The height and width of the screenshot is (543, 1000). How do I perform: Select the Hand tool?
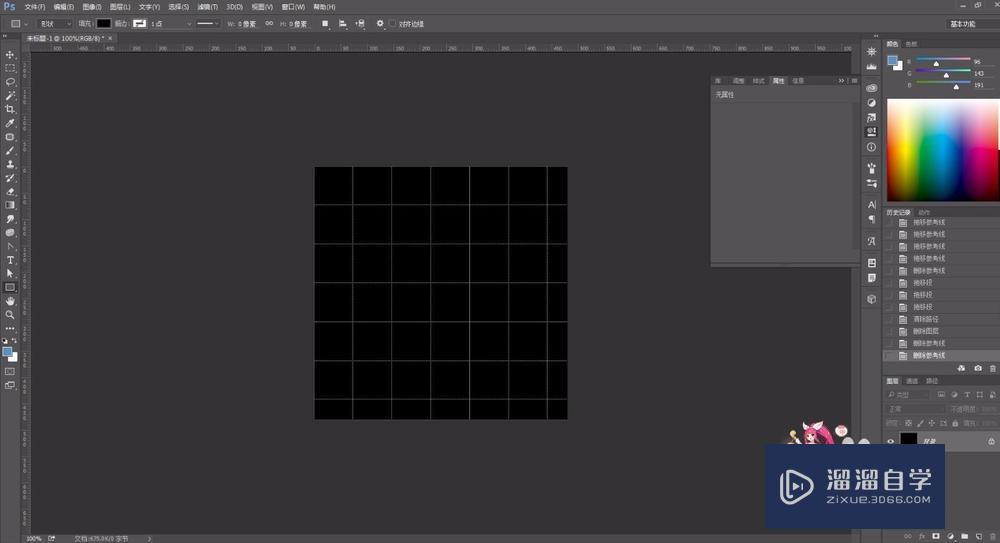(10, 300)
